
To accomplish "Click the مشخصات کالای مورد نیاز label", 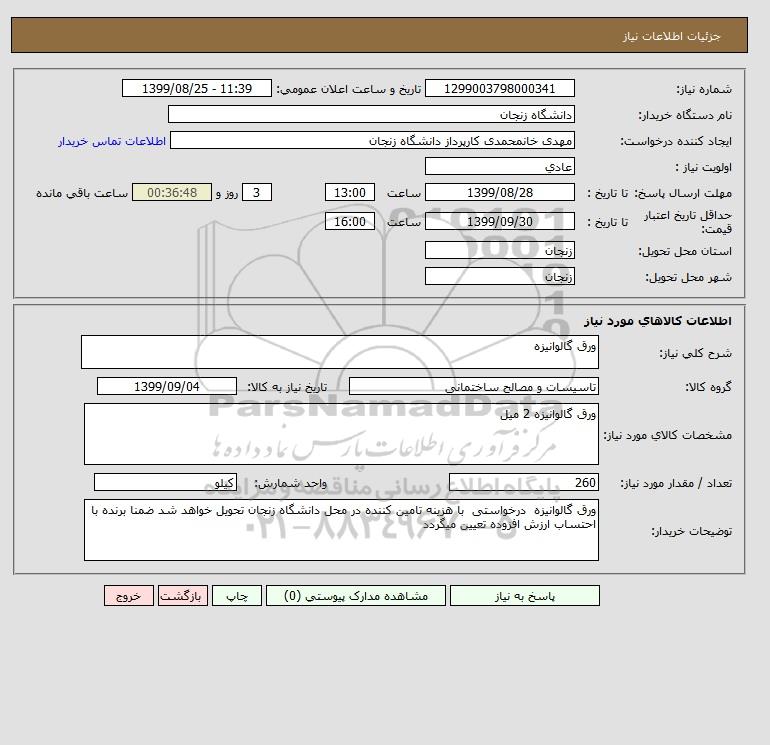I will (667, 435).
